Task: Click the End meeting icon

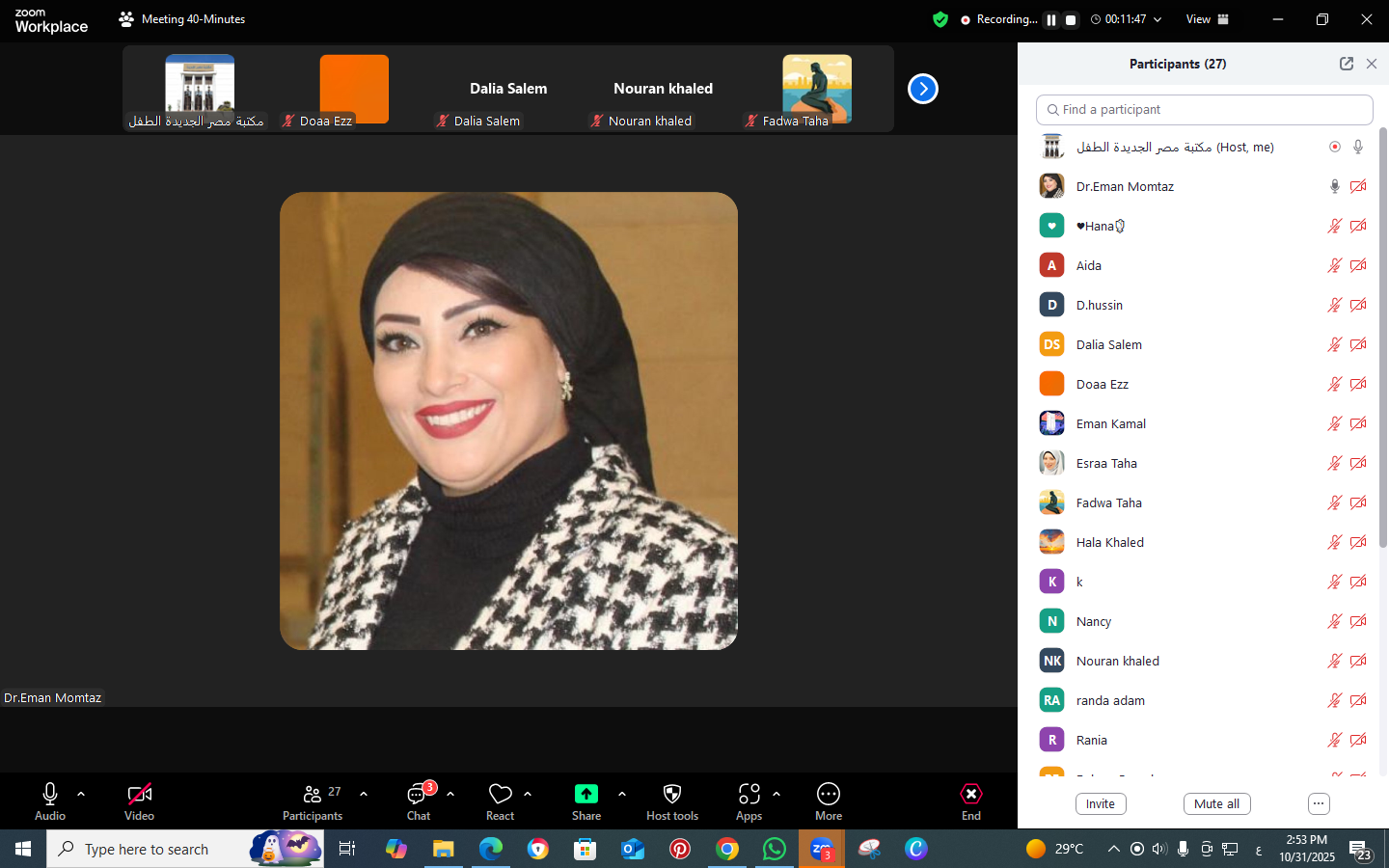Action: tap(970, 794)
